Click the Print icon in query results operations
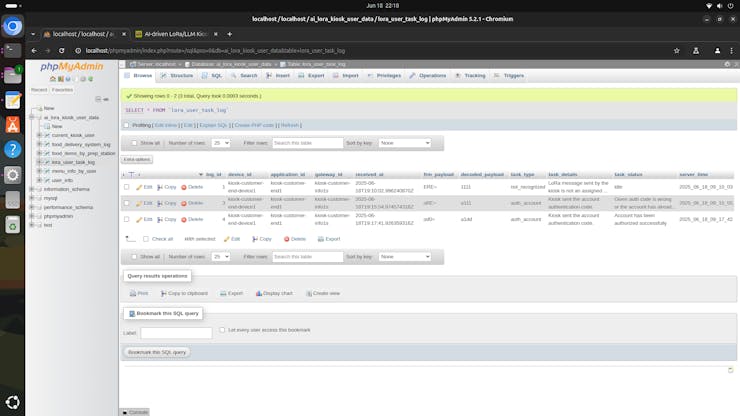 [139, 293]
